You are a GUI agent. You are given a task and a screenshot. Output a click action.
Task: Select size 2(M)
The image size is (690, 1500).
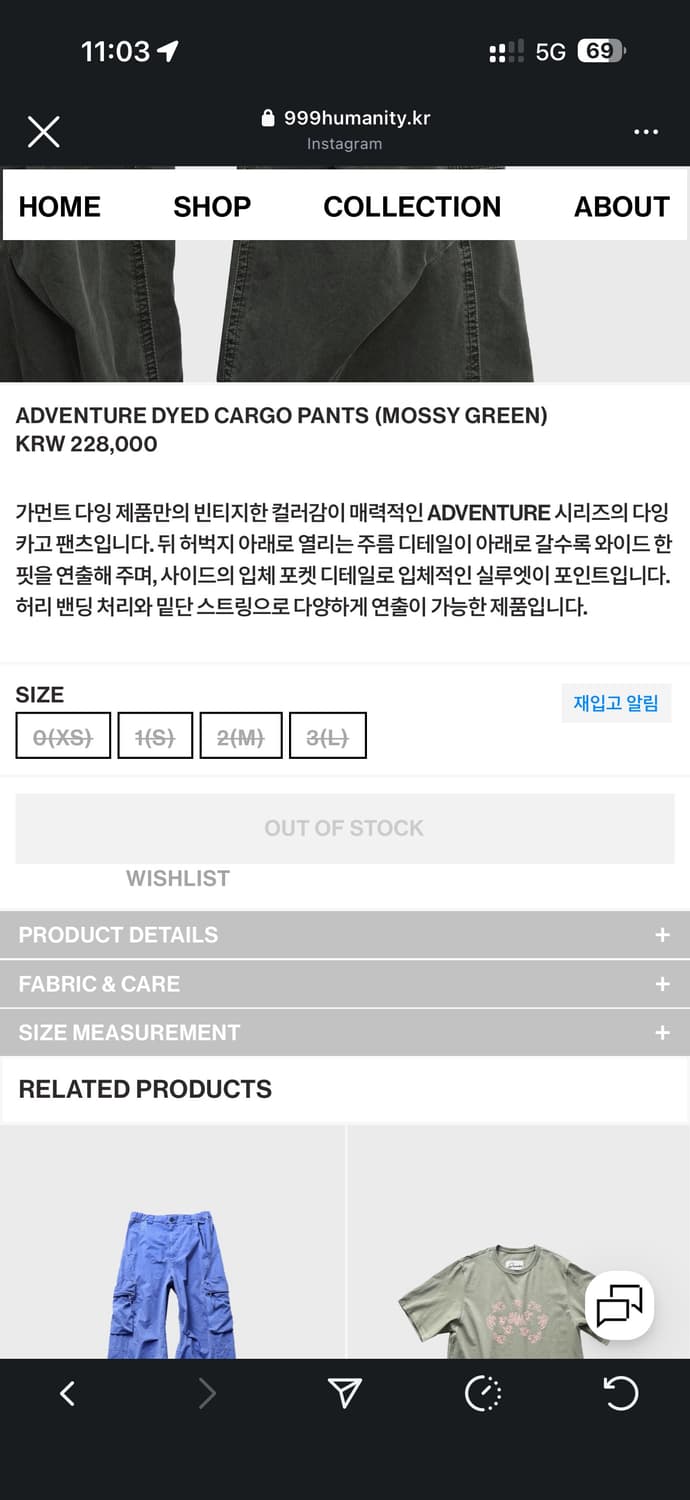(x=241, y=737)
